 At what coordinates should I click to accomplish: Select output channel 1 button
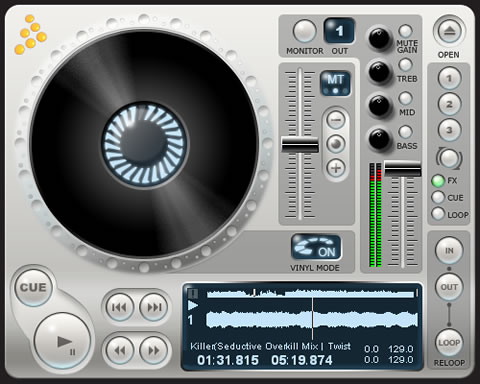(339, 32)
